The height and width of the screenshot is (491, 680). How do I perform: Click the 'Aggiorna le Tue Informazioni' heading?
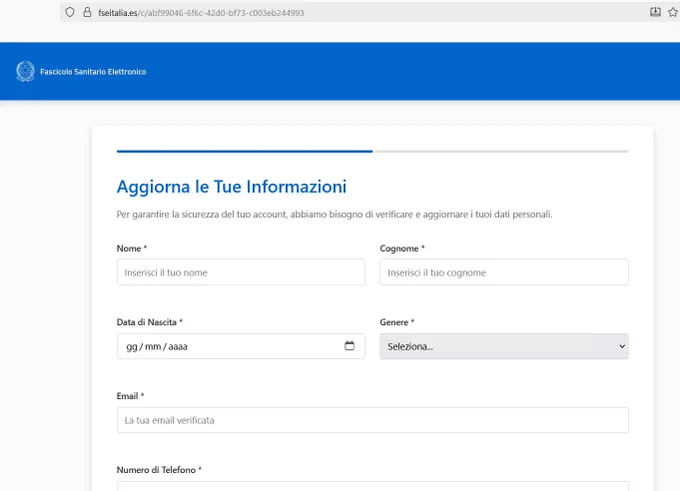[232, 187]
